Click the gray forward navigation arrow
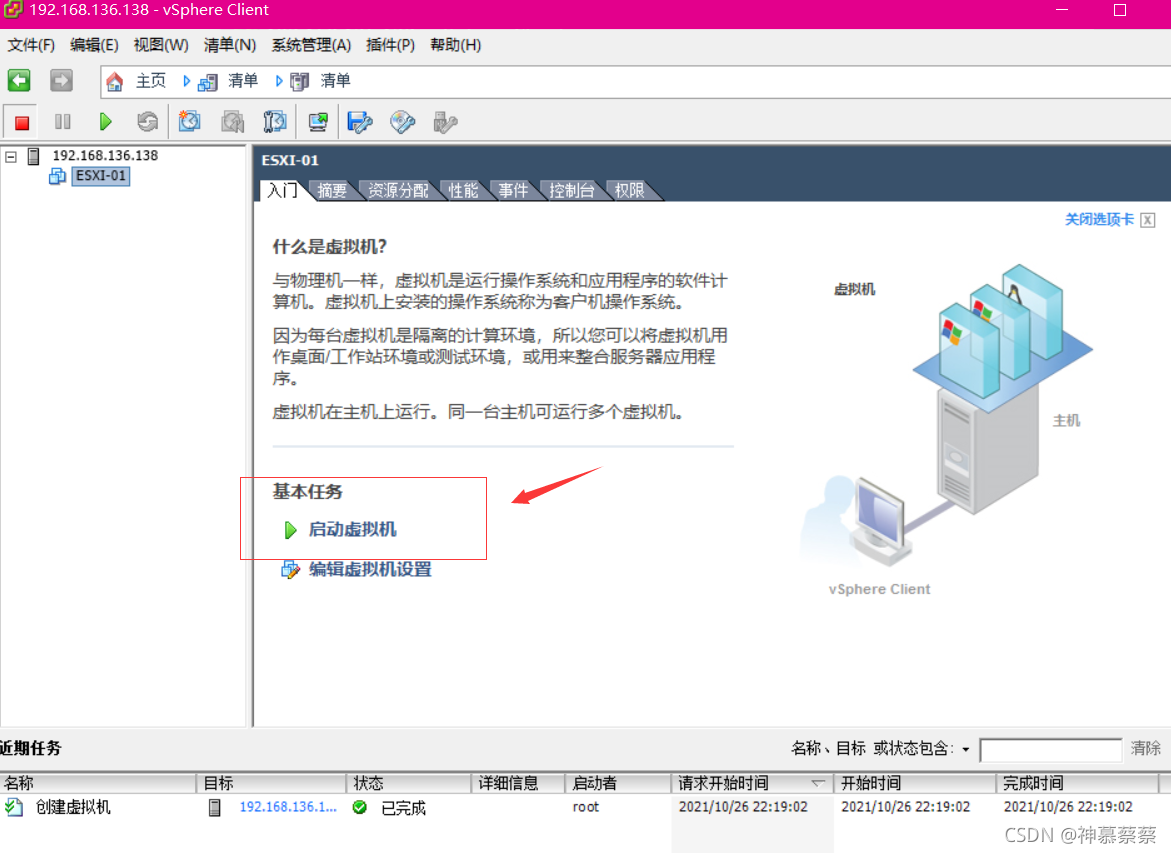 tap(61, 81)
